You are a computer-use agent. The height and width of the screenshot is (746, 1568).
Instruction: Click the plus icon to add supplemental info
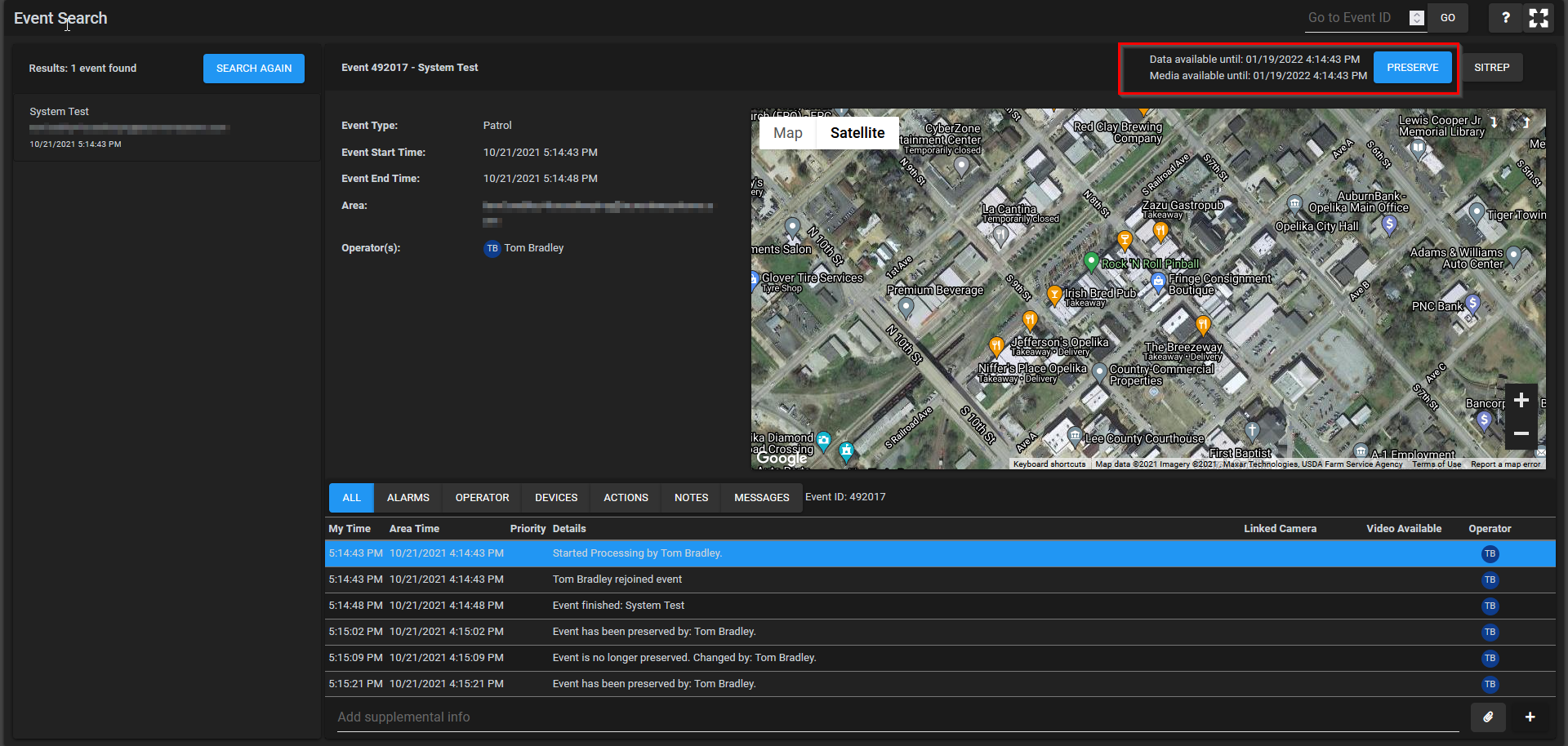point(1530,717)
